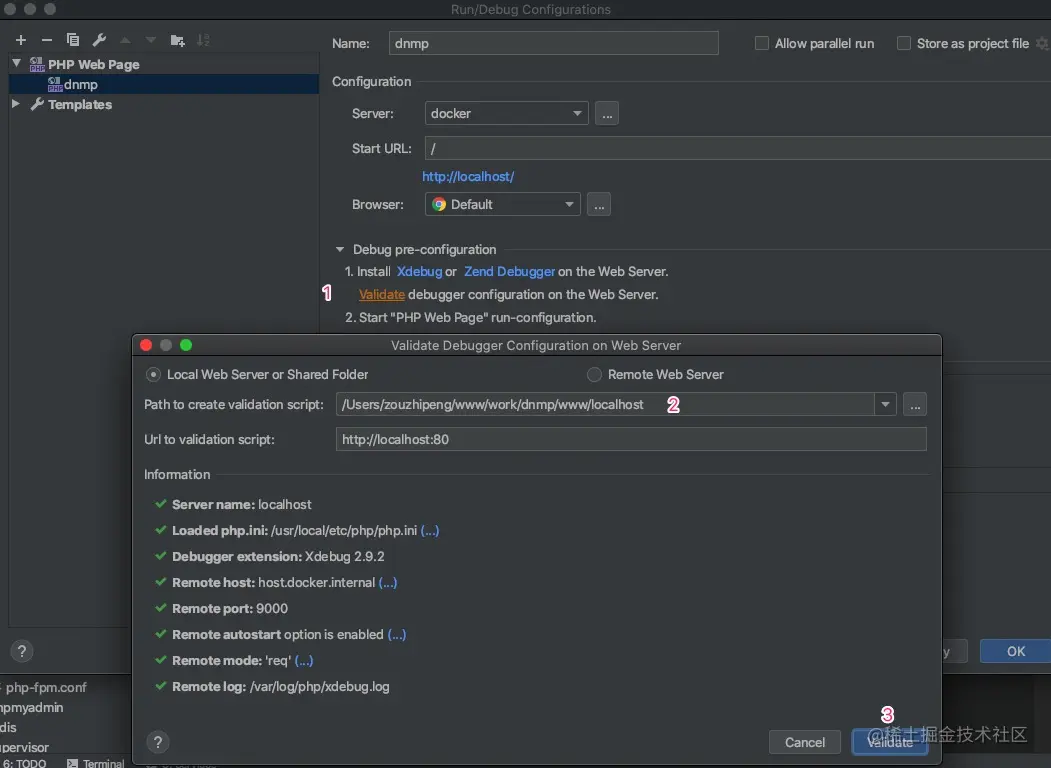
Task: Click Validate button in dialog
Action: (889, 742)
